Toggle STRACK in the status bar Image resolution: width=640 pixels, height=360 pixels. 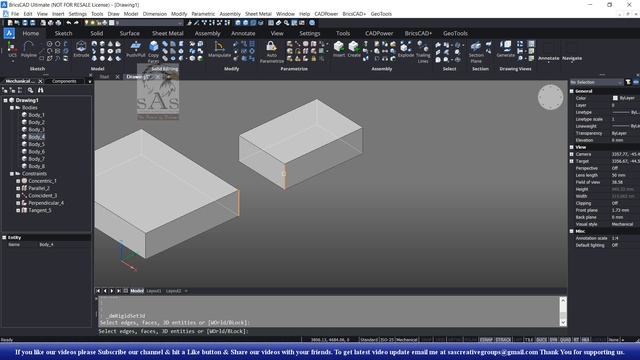click(x=503, y=340)
